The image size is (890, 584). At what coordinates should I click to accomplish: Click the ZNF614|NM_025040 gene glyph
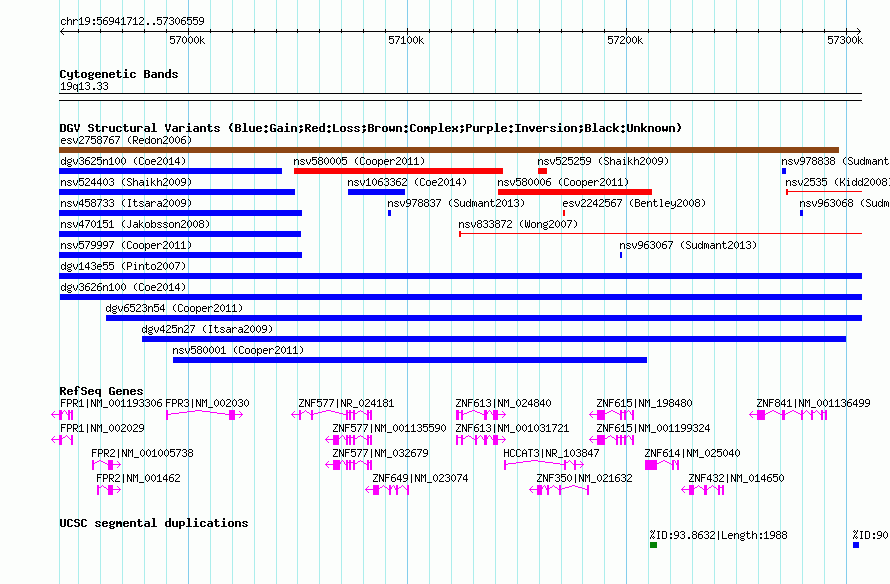click(662, 465)
